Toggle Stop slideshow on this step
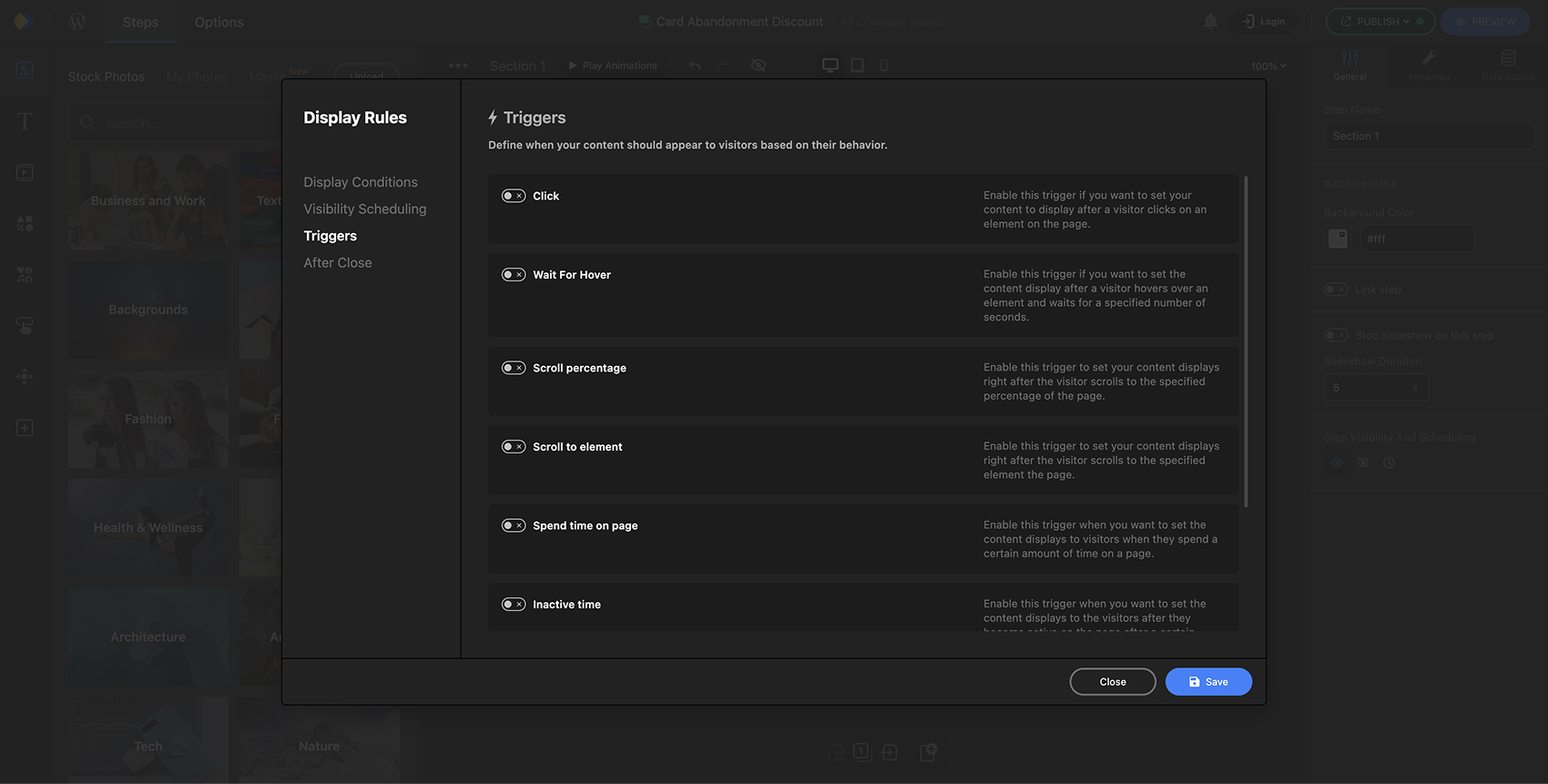 pos(1336,335)
